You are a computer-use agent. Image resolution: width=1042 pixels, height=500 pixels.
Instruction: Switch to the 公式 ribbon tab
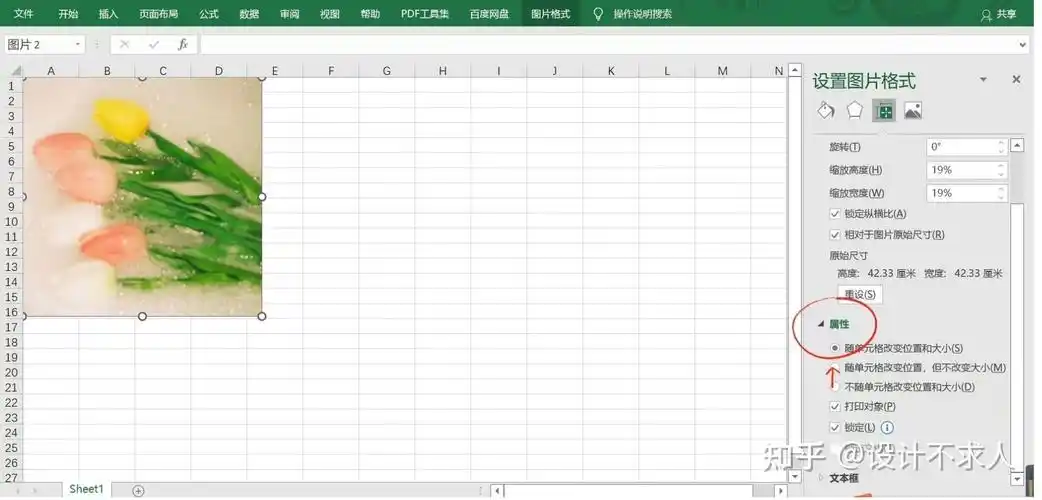[x=209, y=13]
